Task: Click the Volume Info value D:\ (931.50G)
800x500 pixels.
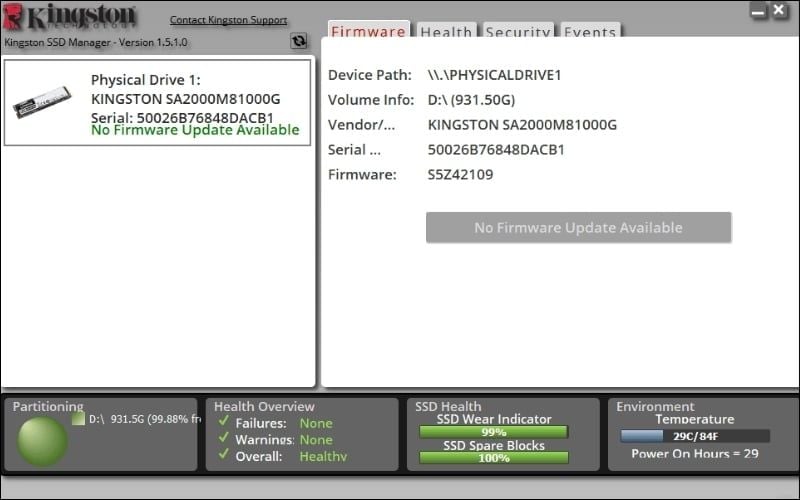Action: pos(471,100)
